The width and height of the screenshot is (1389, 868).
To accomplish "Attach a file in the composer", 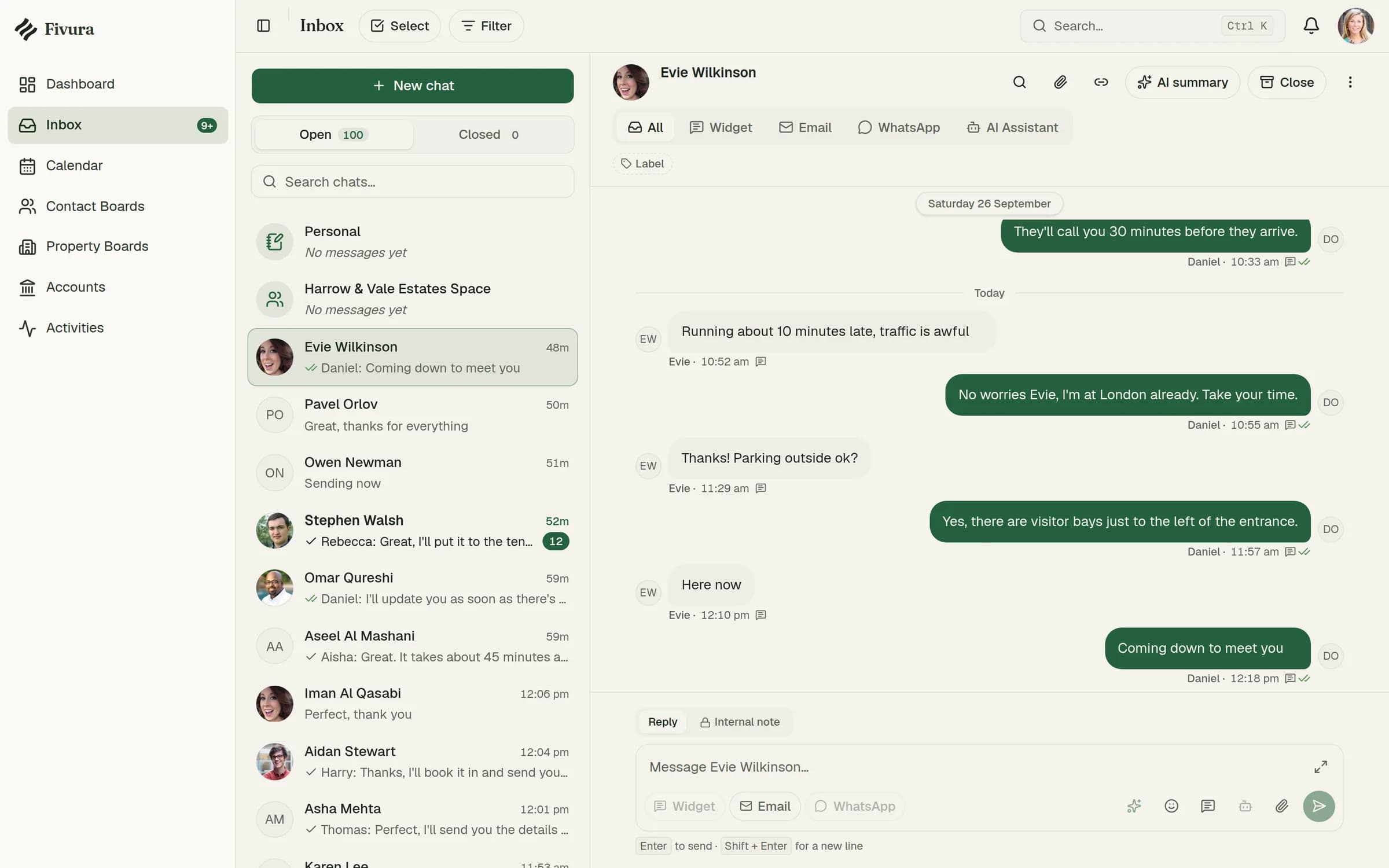I will tap(1281, 806).
